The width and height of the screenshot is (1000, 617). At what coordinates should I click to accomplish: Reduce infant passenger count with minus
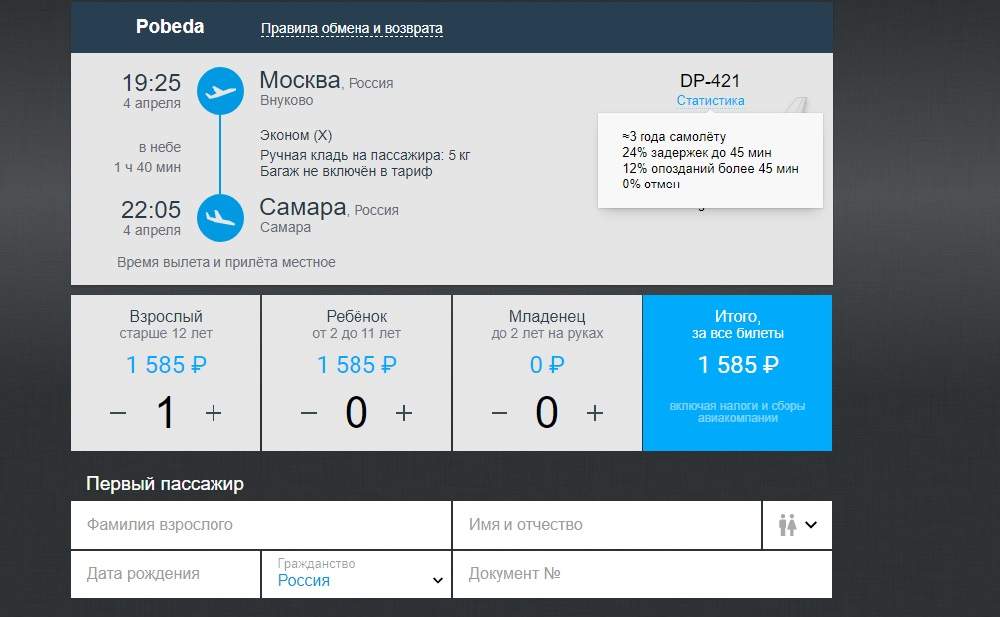tap(500, 413)
